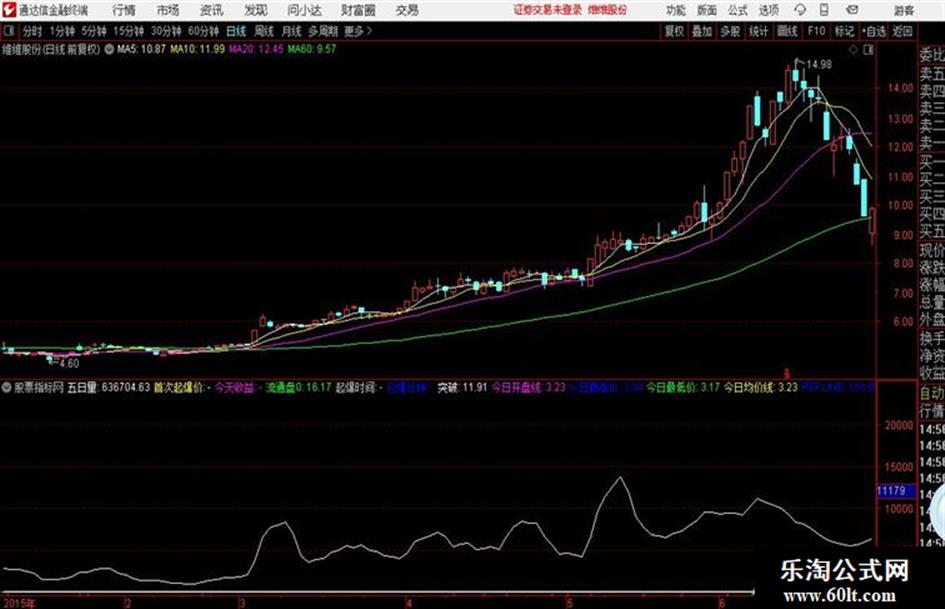Add stock via 自选 button

(x=873, y=31)
